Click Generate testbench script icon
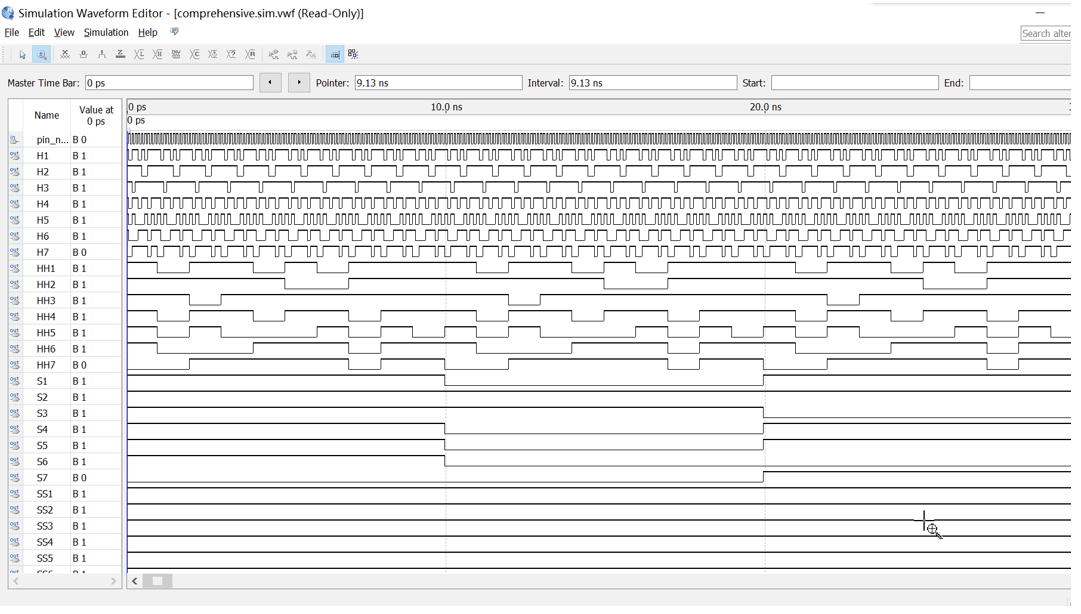The height and width of the screenshot is (614, 1081). coord(311,54)
